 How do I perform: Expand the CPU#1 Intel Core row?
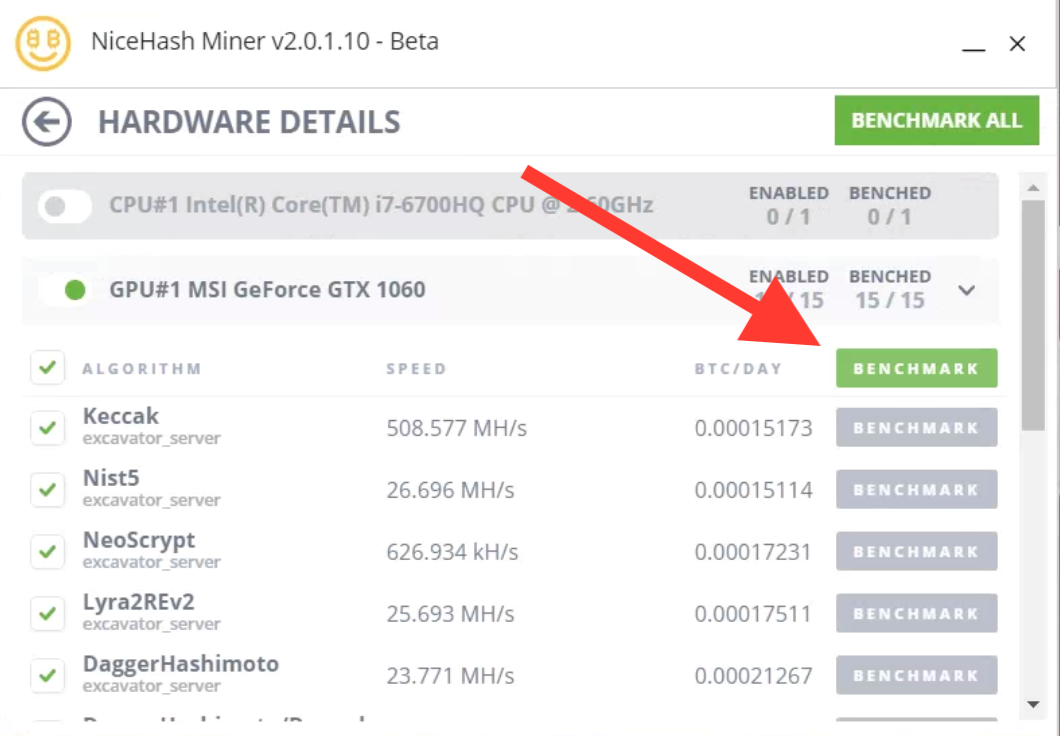coord(510,205)
